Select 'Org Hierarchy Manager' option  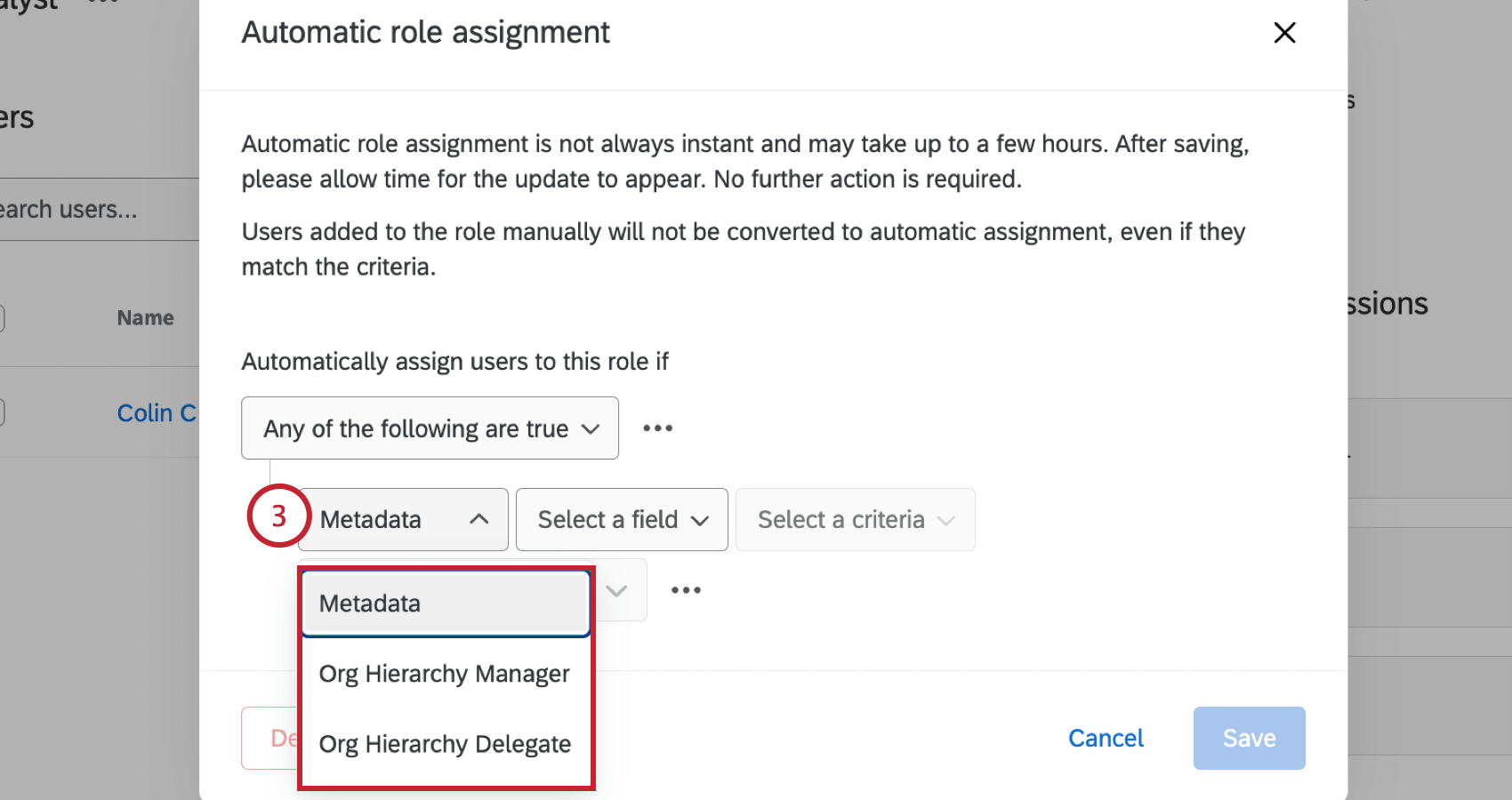pos(445,674)
